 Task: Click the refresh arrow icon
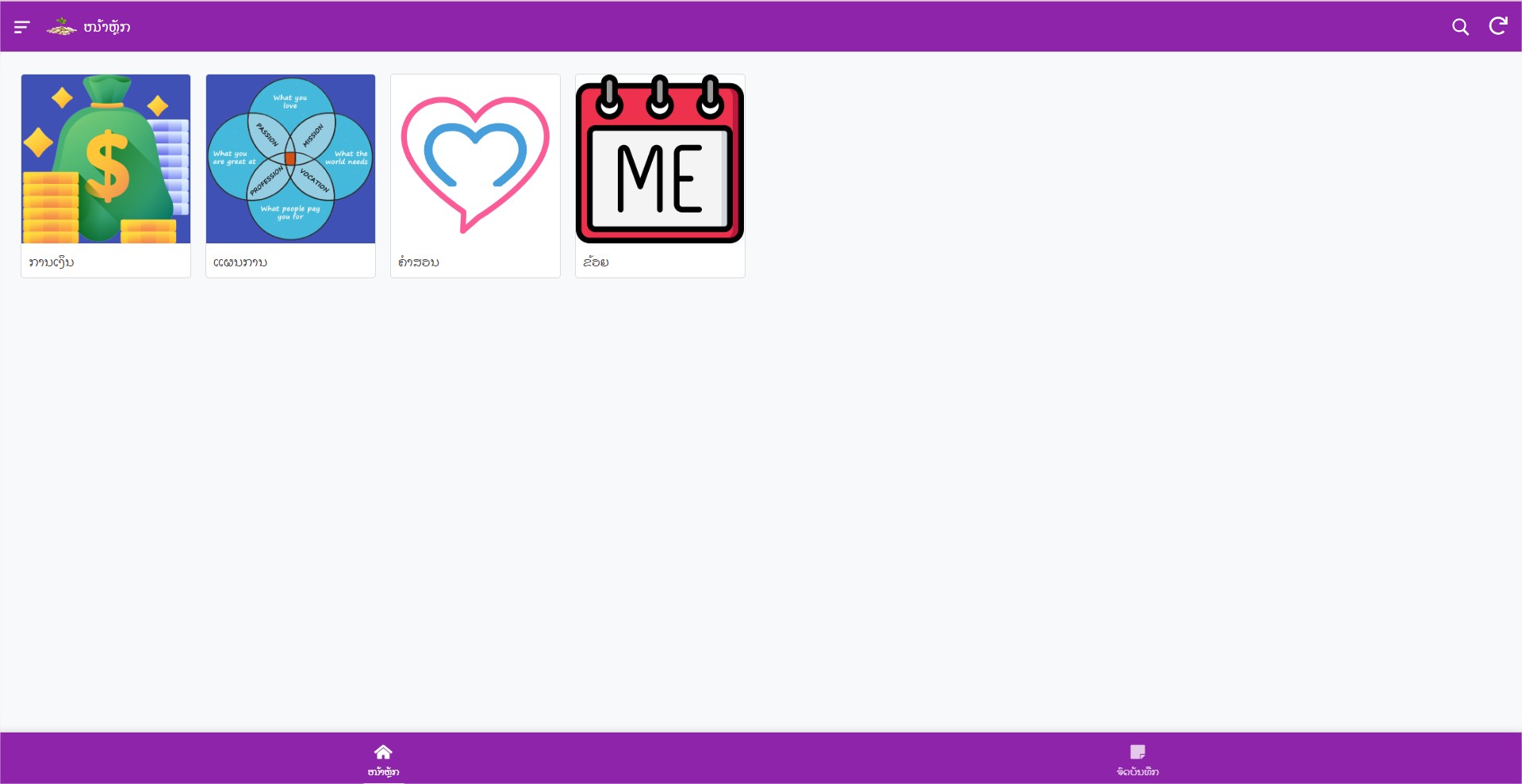coord(1497,26)
